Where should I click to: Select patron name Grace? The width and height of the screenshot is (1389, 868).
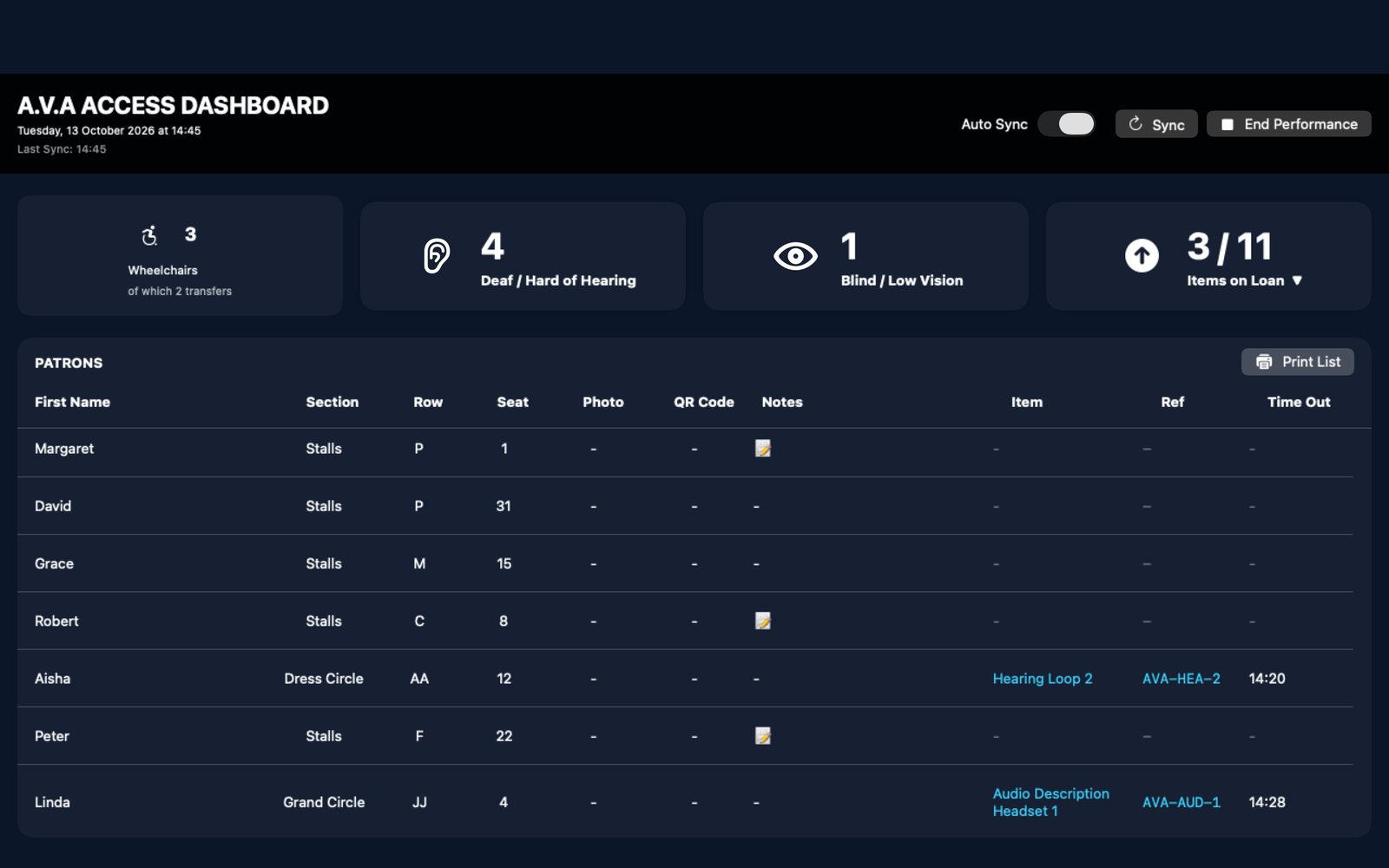[x=54, y=563]
